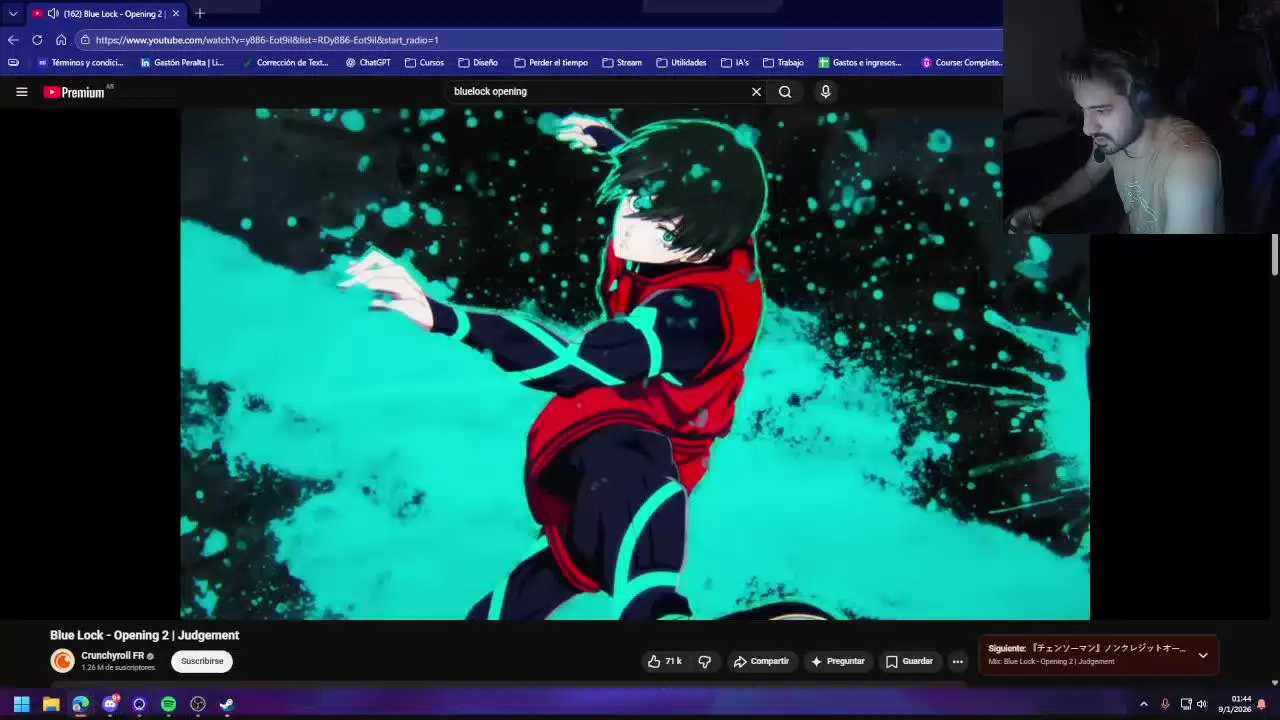Open File Explorer from taskbar
The image size is (1280, 720).
[x=51, y=704]
